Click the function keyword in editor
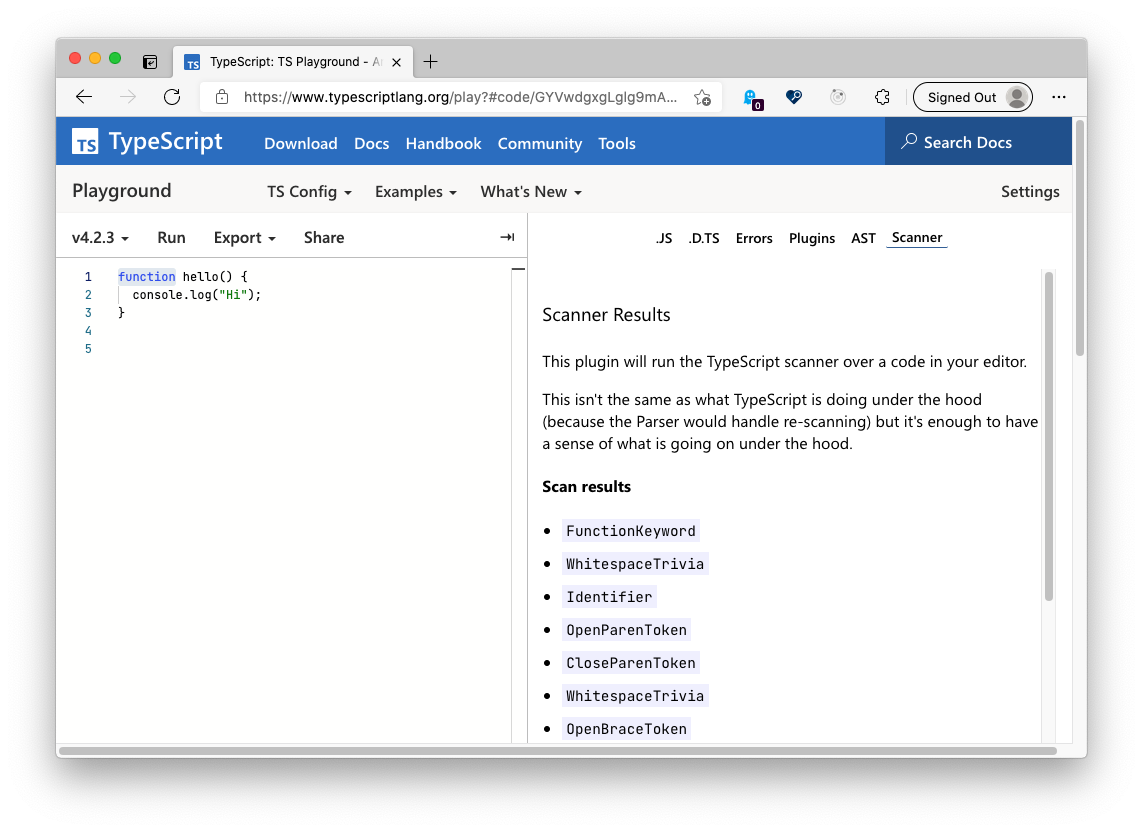This screenshot has width=1143, height=832. coord(147,276)
